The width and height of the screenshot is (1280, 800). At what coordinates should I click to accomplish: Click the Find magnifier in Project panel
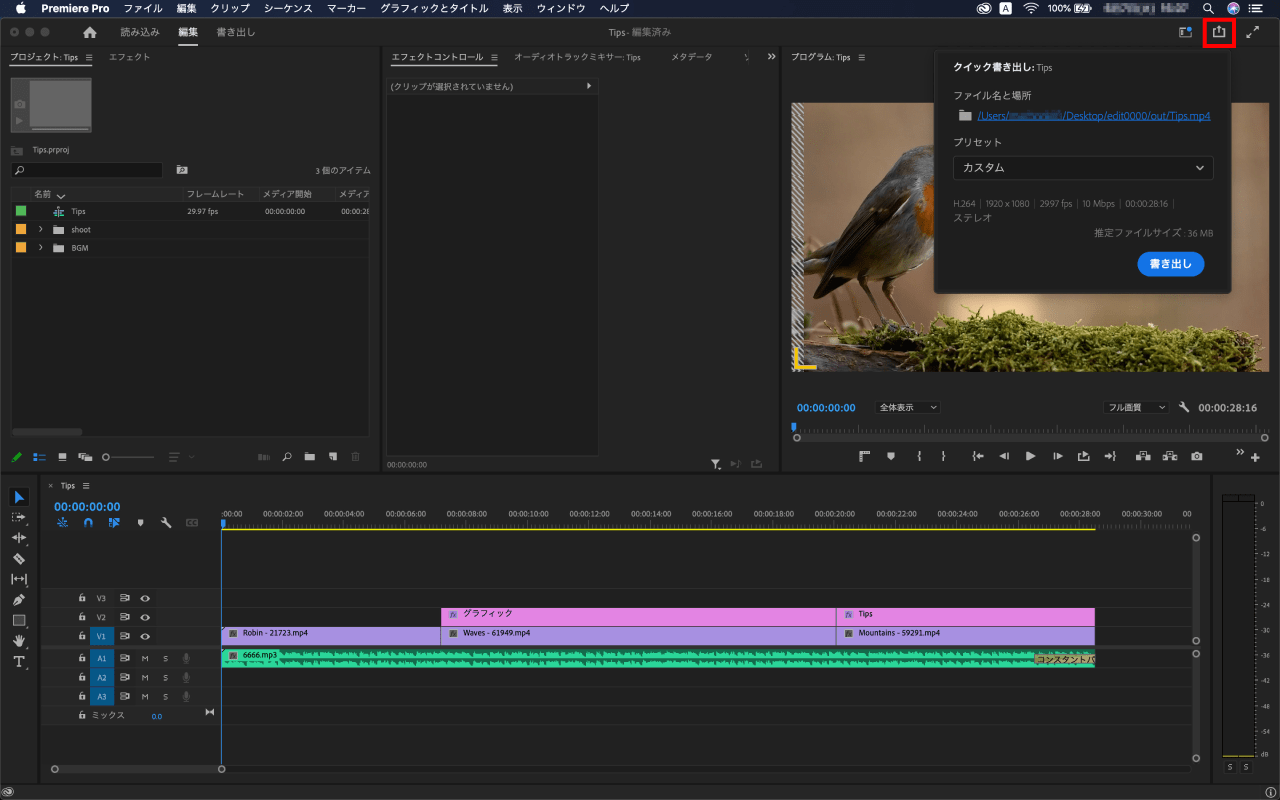(287, 457)
